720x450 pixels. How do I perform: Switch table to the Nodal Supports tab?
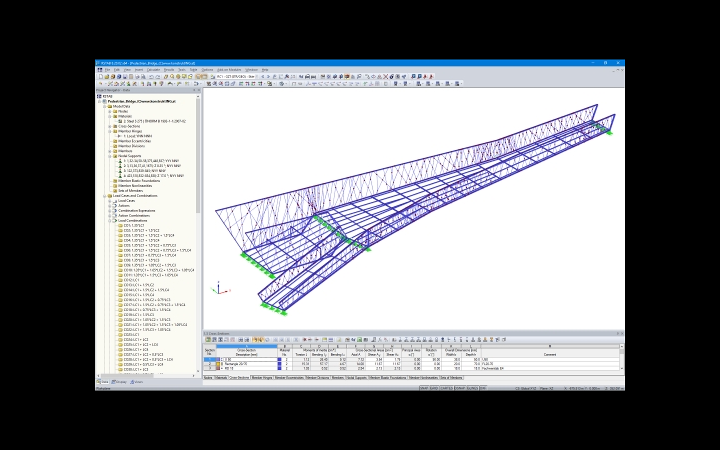[x=356, y=377]
